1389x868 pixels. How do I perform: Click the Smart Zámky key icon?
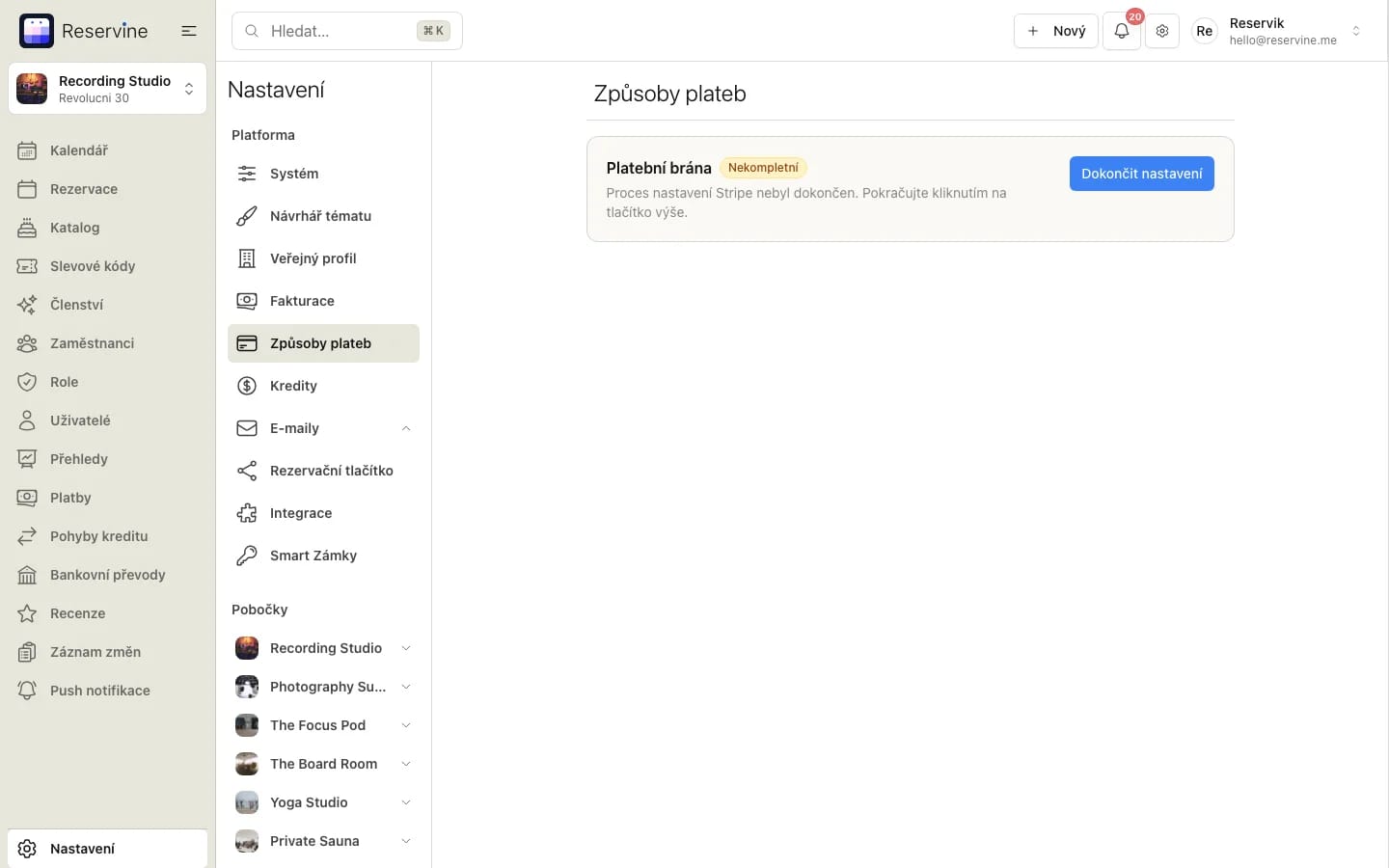point(247,556)
